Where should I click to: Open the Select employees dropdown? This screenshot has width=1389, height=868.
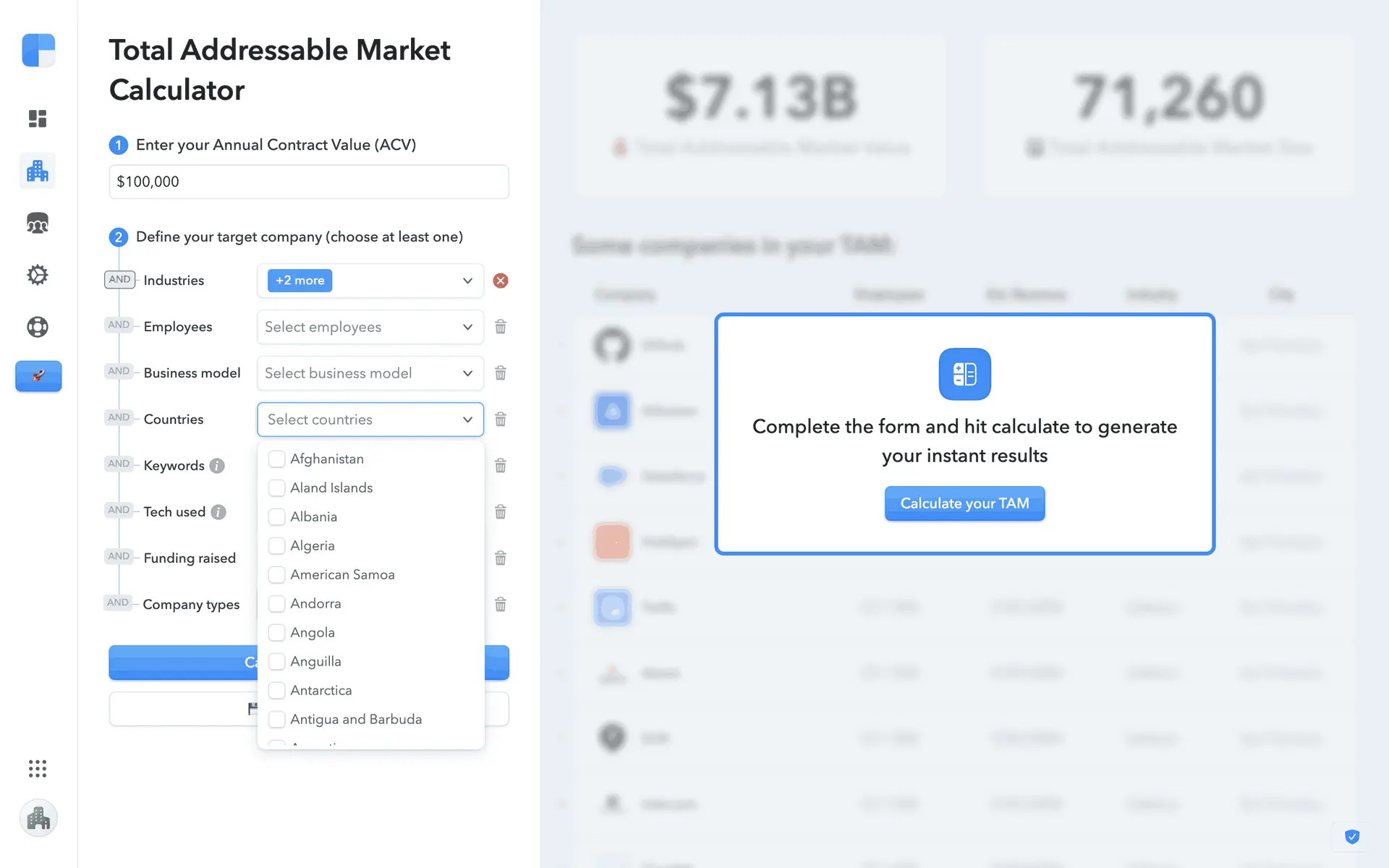tap(370, 327)
